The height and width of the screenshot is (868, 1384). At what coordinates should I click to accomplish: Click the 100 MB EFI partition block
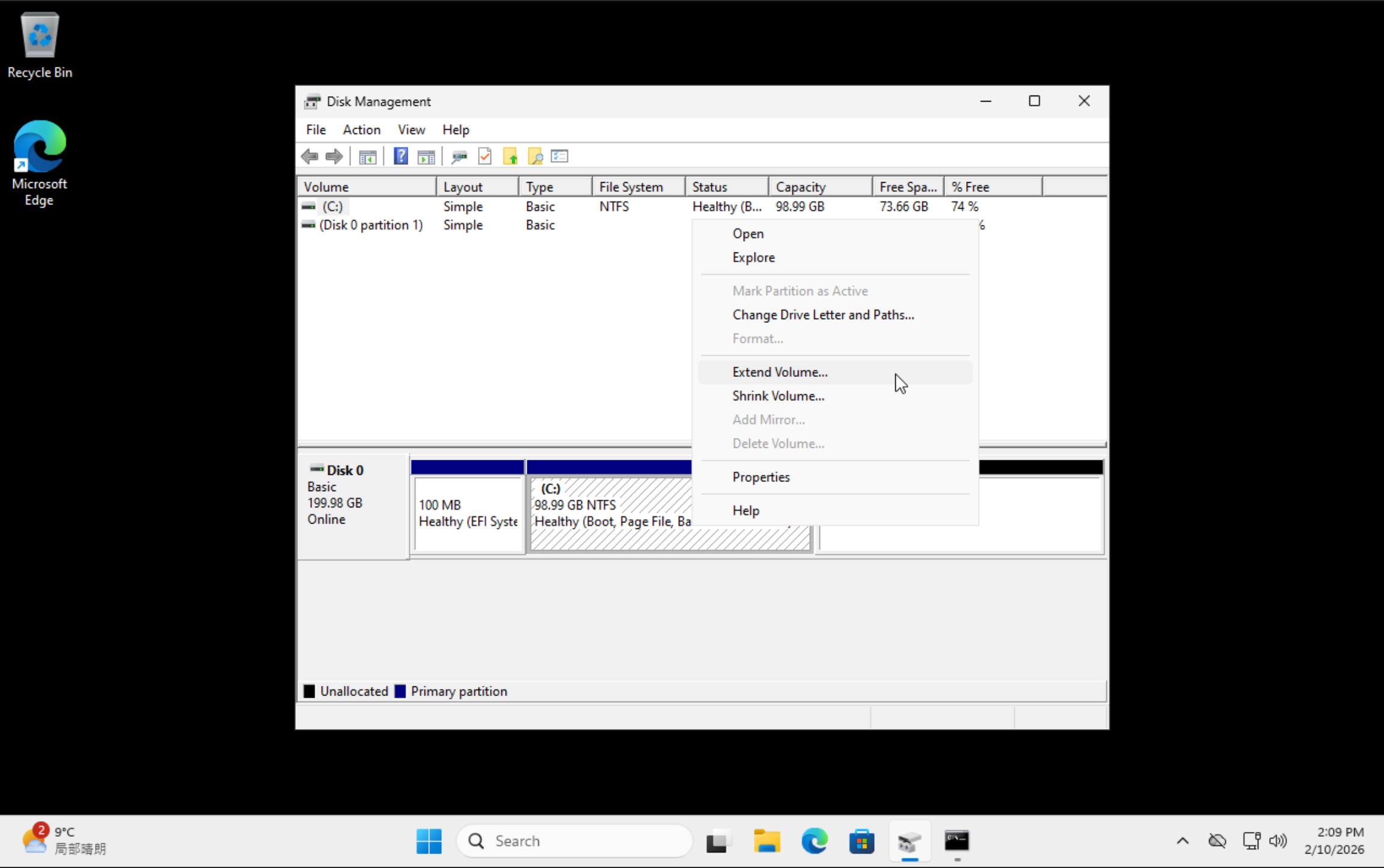click(468, 513)
